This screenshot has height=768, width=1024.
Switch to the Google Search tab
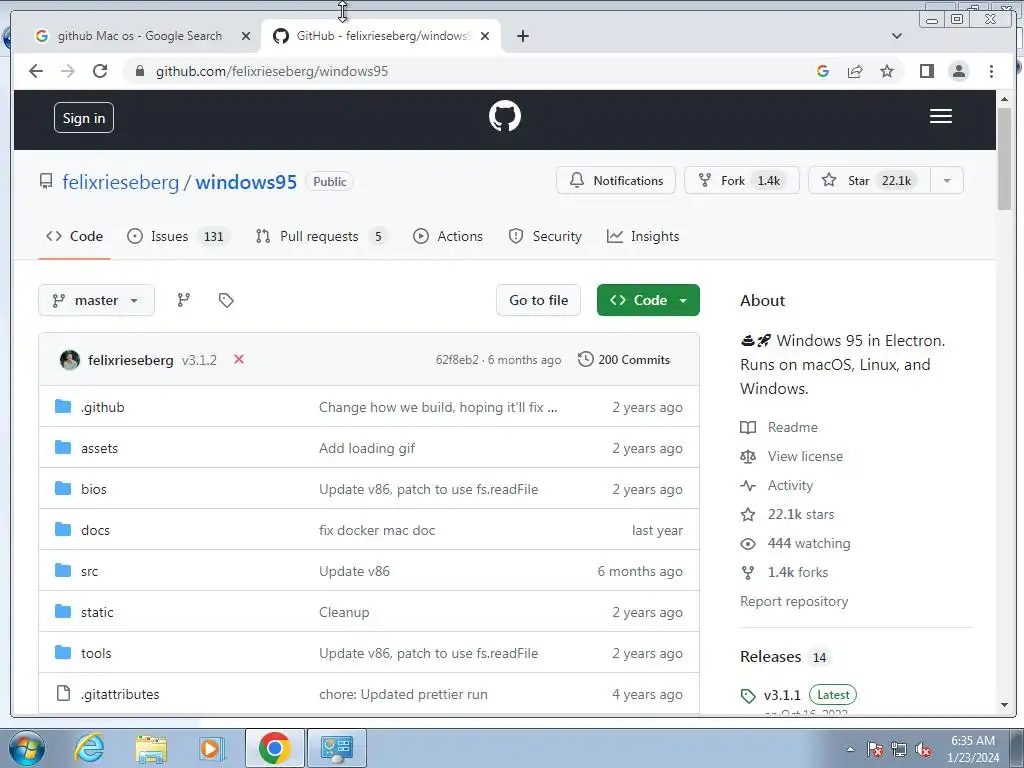click(141, 36)
